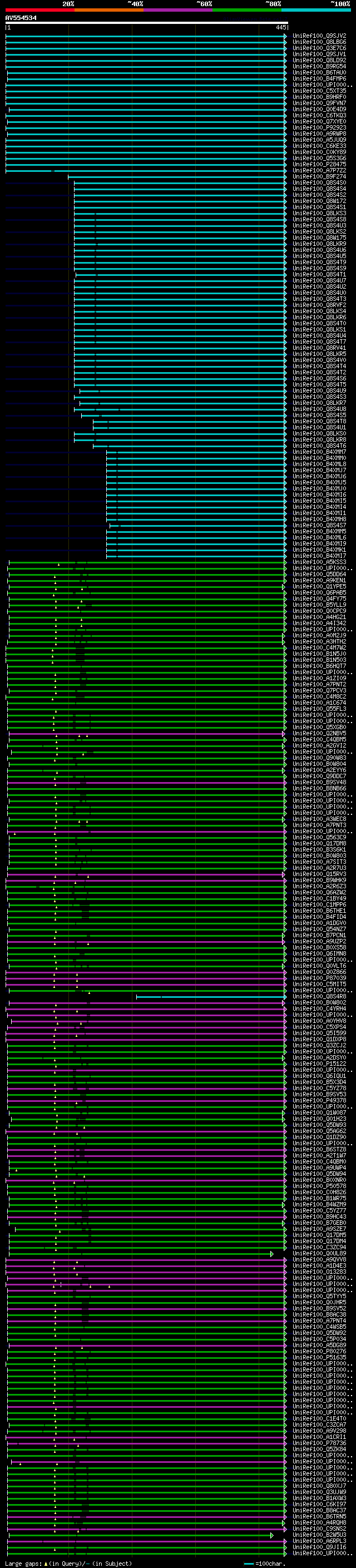Click UniRef100_C6TKQ3 hit label

click(319, 116)
